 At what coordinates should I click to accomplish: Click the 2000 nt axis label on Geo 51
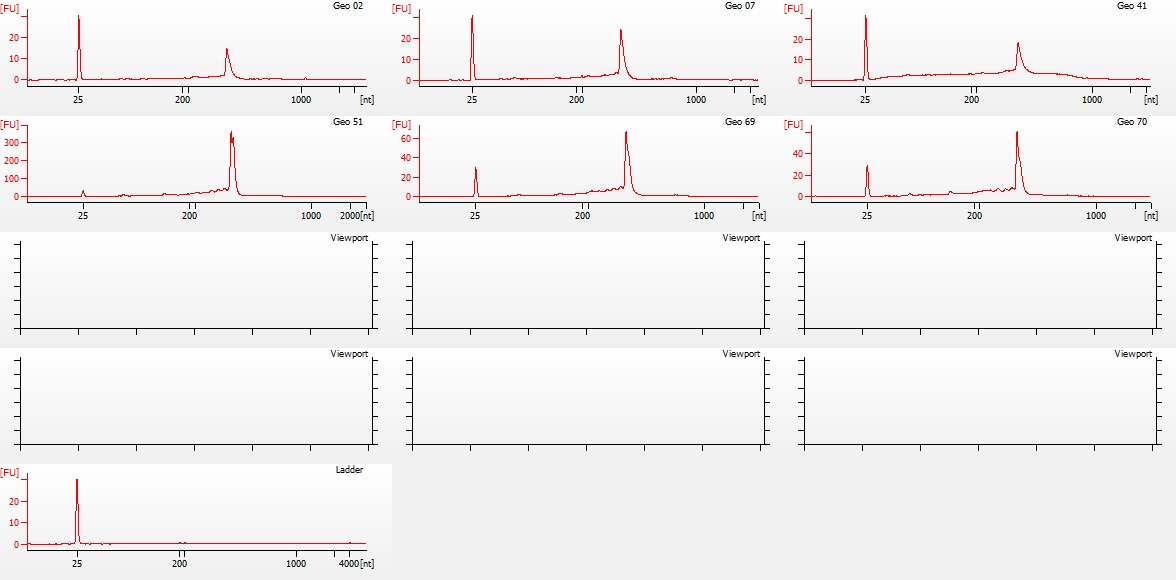[x=351, y=215]
